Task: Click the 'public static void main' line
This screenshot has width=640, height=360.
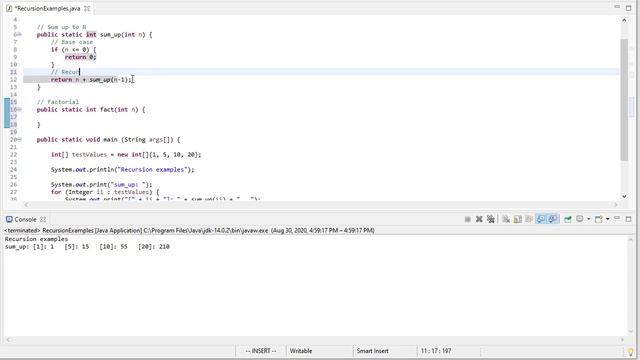Action: coord(108,140)
